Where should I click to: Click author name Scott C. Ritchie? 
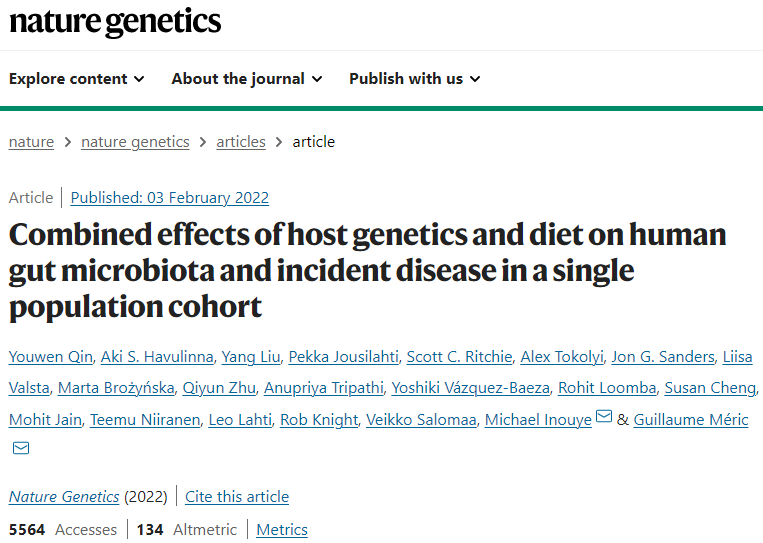[459, 357]
